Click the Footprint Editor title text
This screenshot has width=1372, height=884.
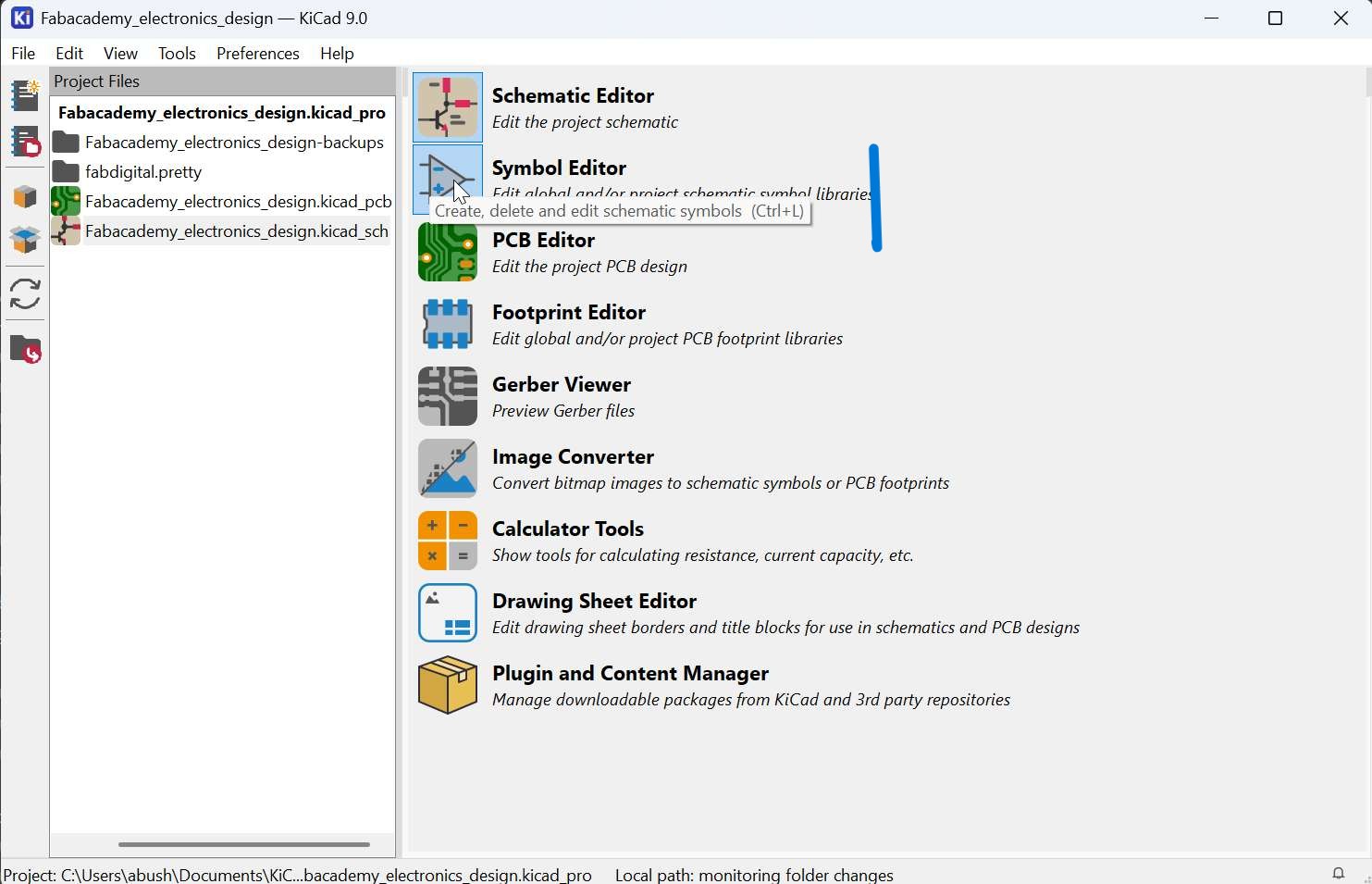click(569, 312)
